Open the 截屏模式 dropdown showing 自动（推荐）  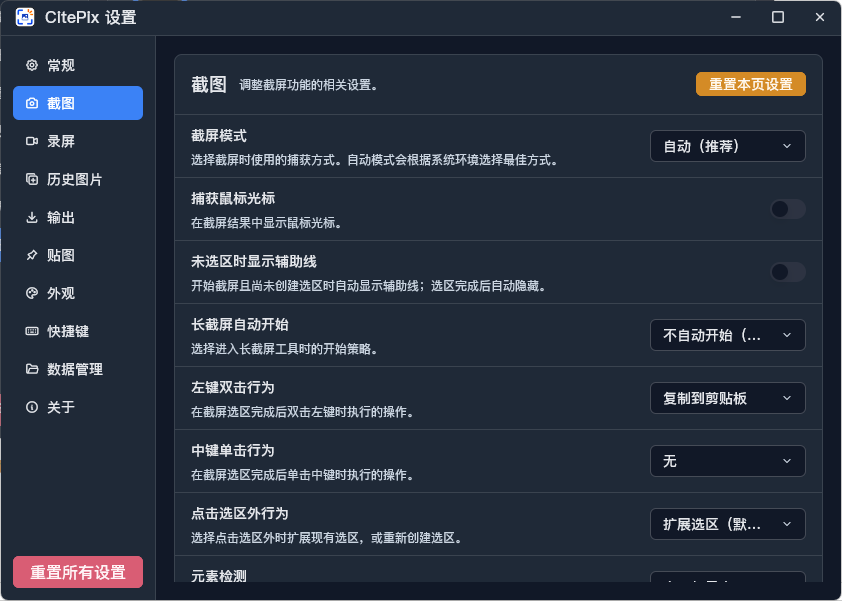pyautogui.click(x=728, y=146)
